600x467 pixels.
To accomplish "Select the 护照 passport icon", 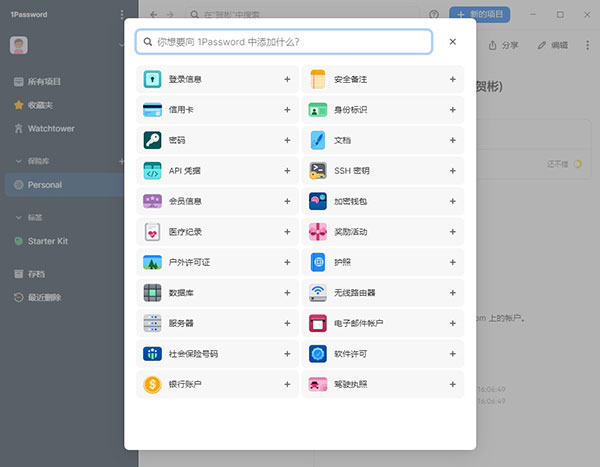I will 318,262.
